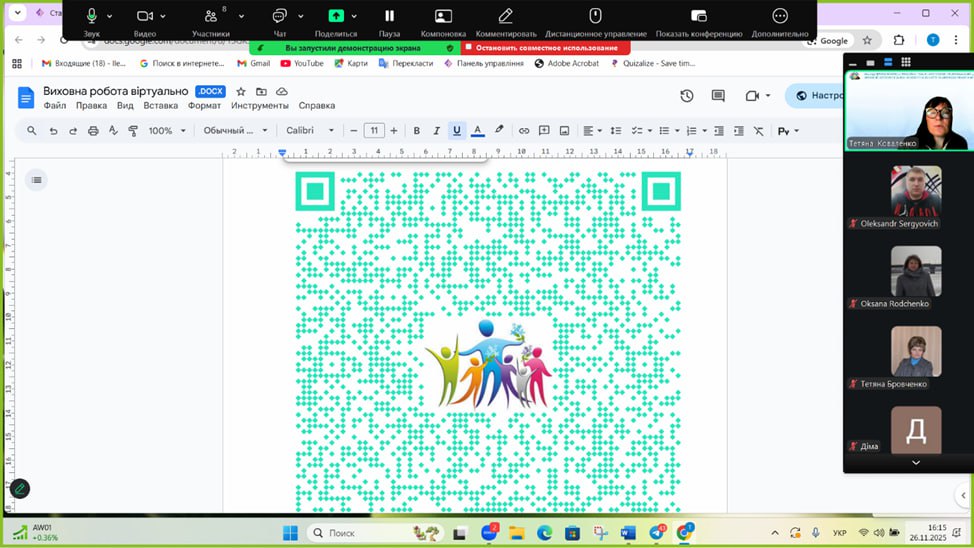The image size is (974, 548).
Task: Click the Insert link icon
Action: (524, 131)
